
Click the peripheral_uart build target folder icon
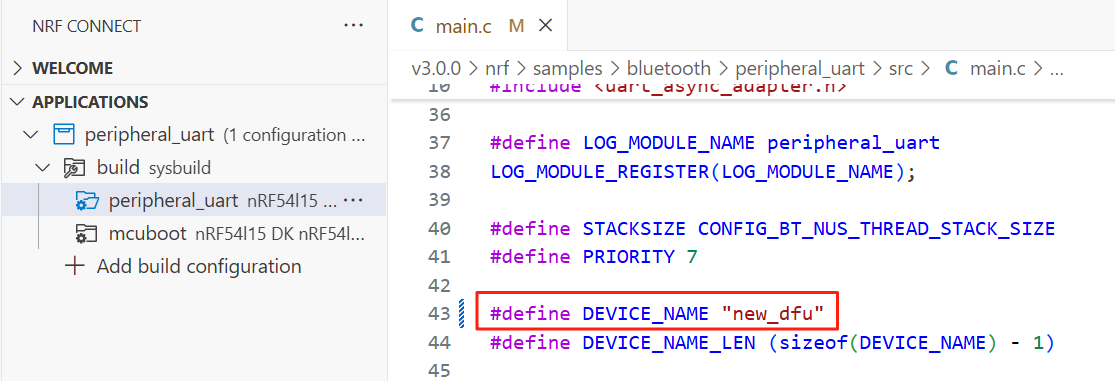[x=87, y=201]
